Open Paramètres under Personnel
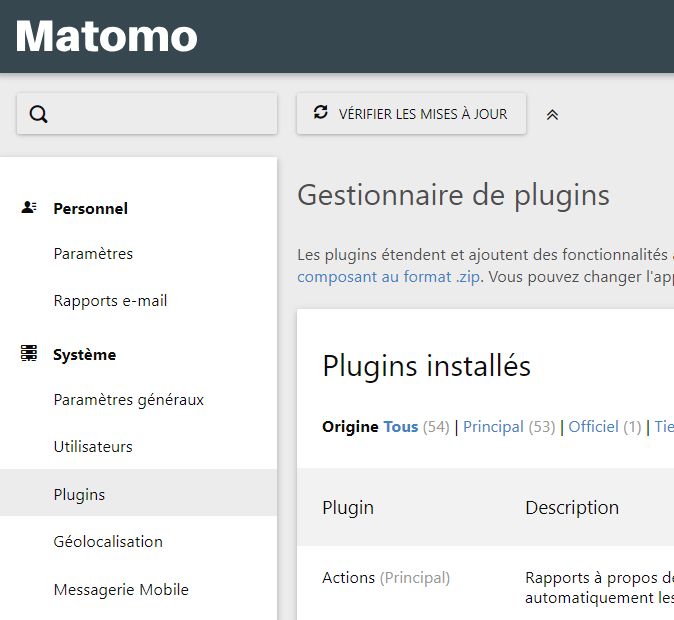Image resolution: width=674 pixels, height=620 pixels. pos(93,254)
